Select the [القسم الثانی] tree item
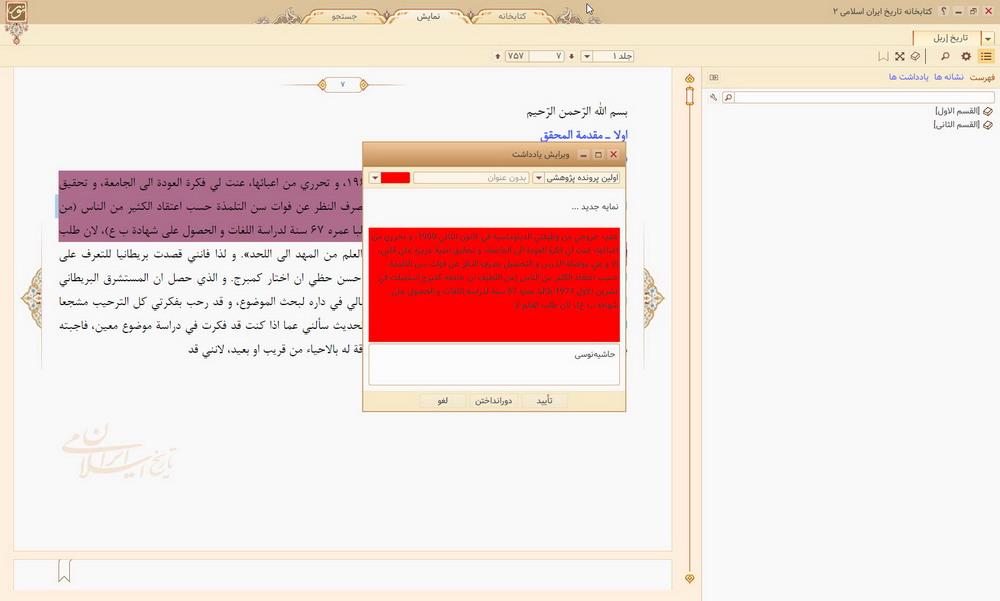1000x601 pixels. click(957, 124)
